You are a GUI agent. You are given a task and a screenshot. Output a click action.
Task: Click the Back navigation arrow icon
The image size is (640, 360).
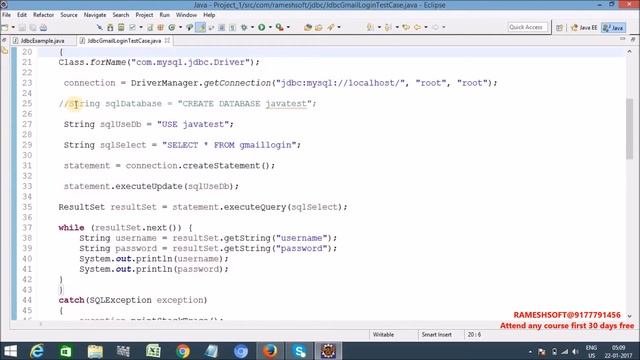click(417, 27)
